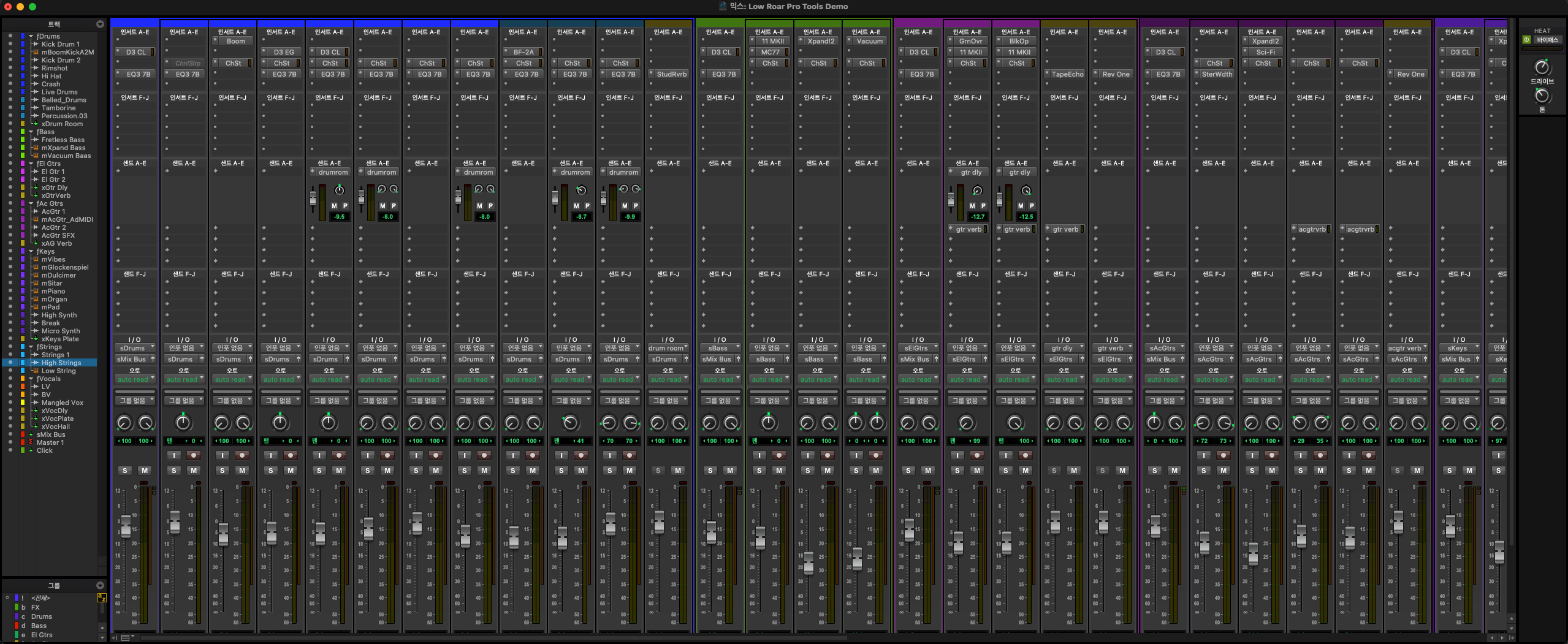The height and width of the screenshot is (644, 1568).
Task: Mute the channel with the StudRvrb insert
Action: 677,471
